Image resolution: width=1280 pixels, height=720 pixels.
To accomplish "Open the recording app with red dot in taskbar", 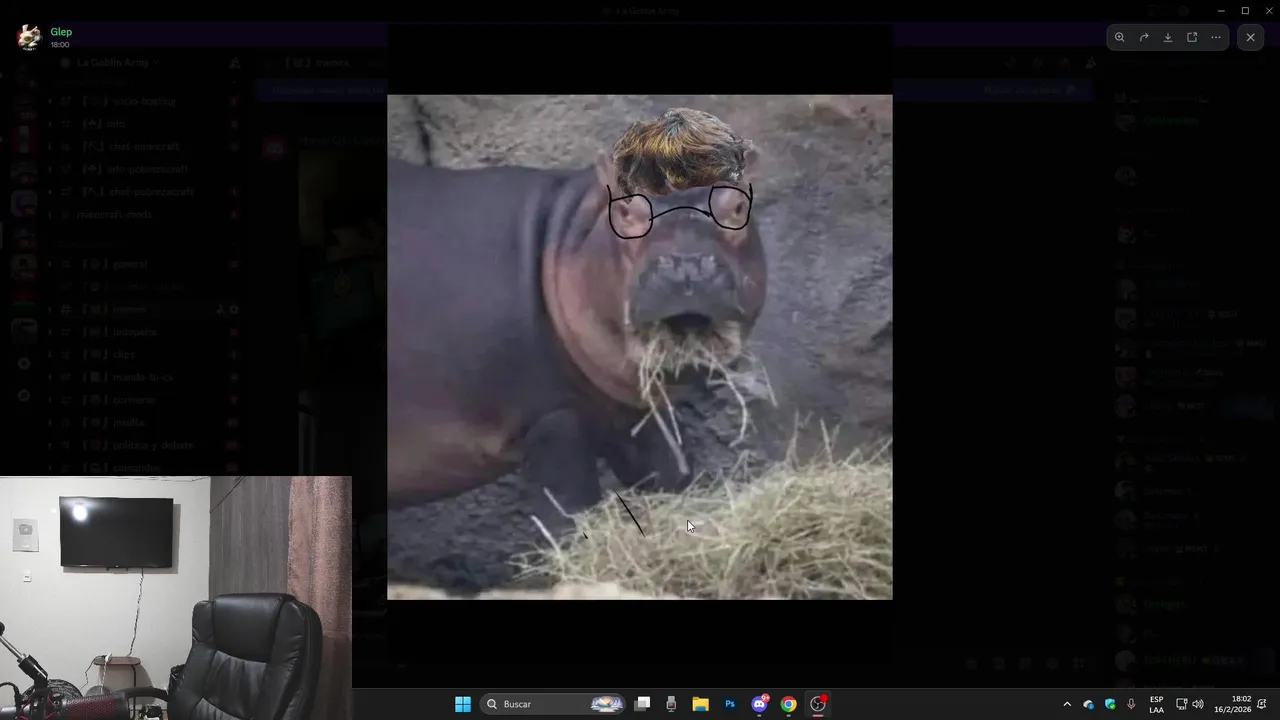I will [x=818, y=704].
